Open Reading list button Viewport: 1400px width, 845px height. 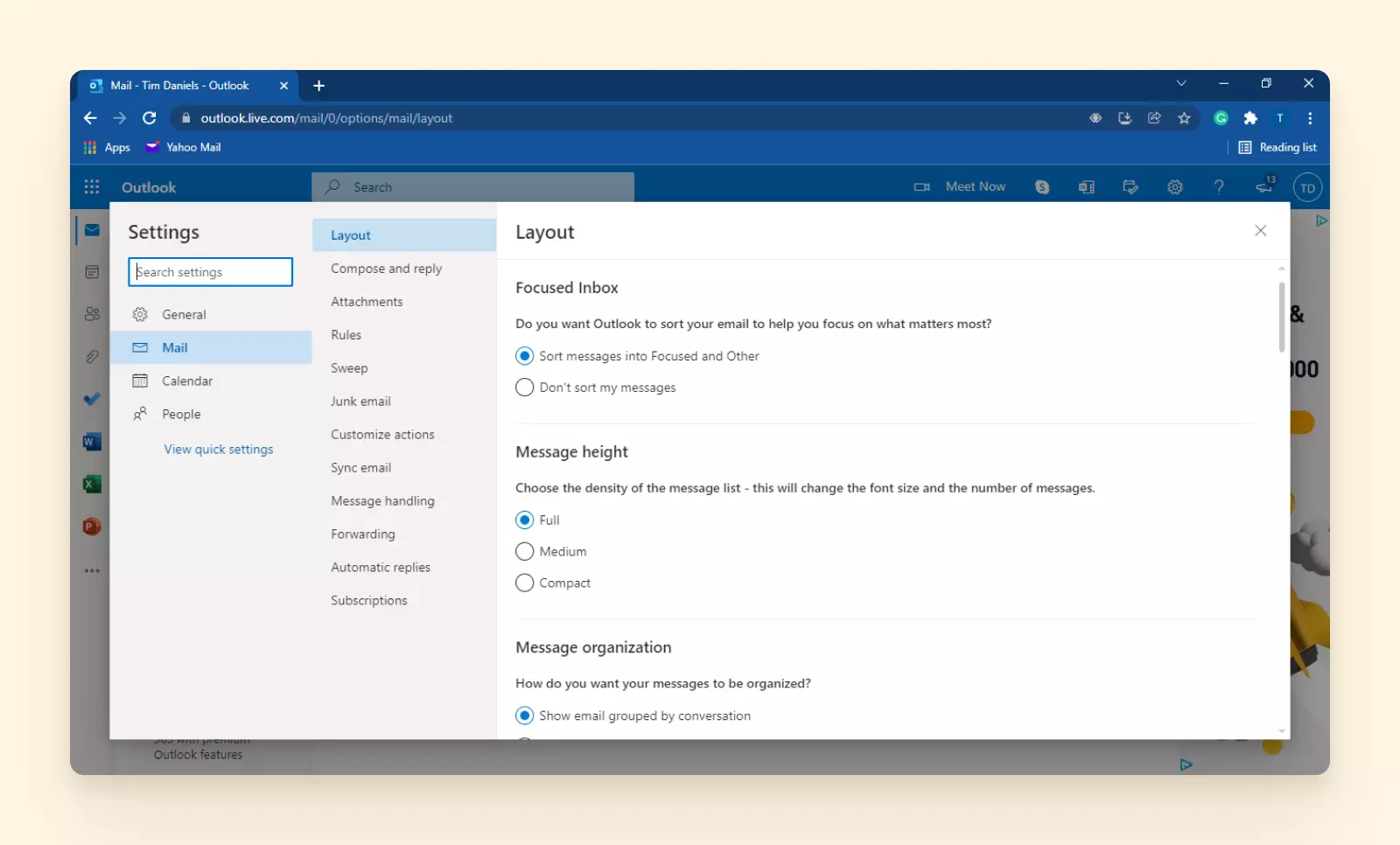1277,147
